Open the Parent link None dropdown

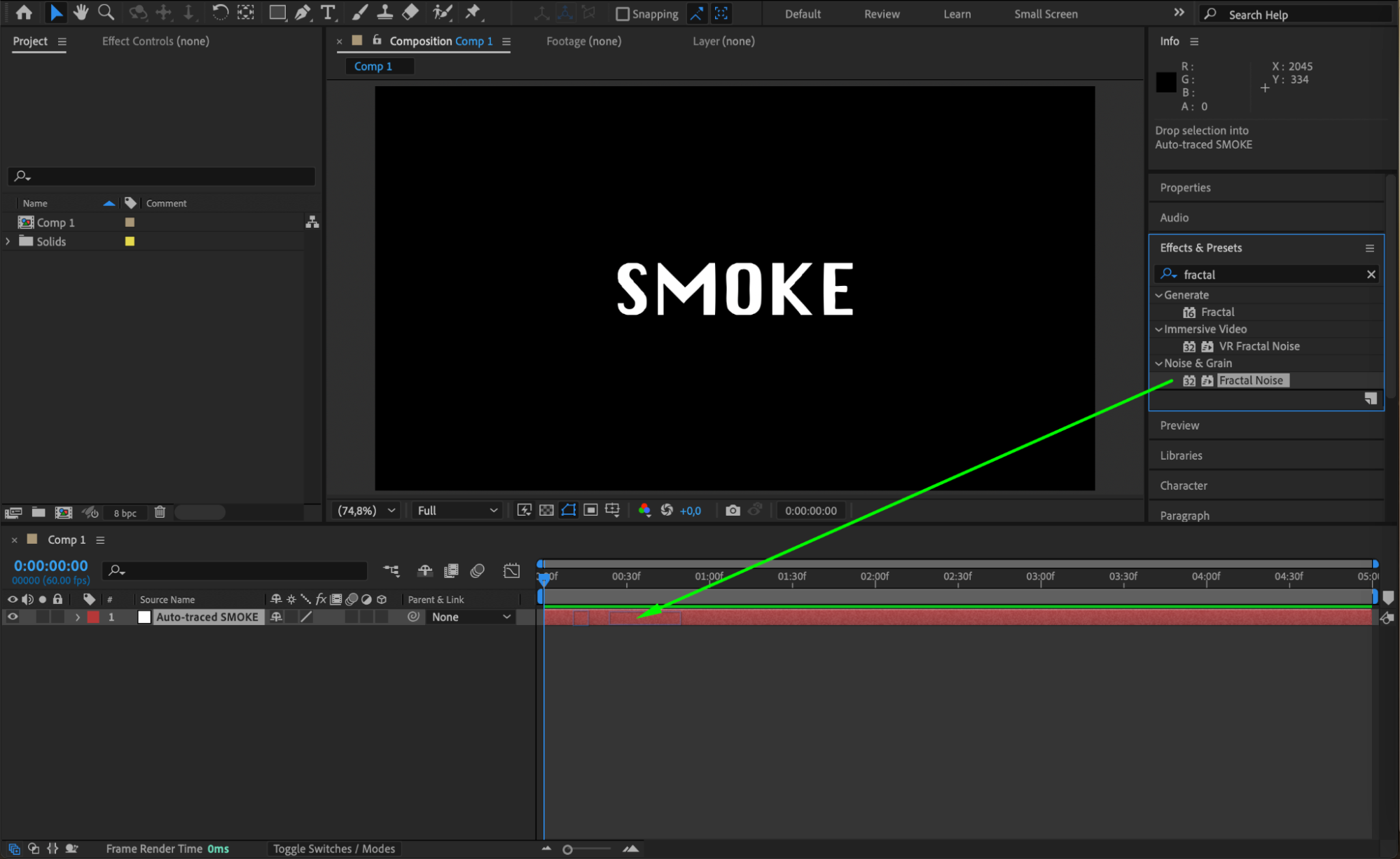click(x=471, y=617)
